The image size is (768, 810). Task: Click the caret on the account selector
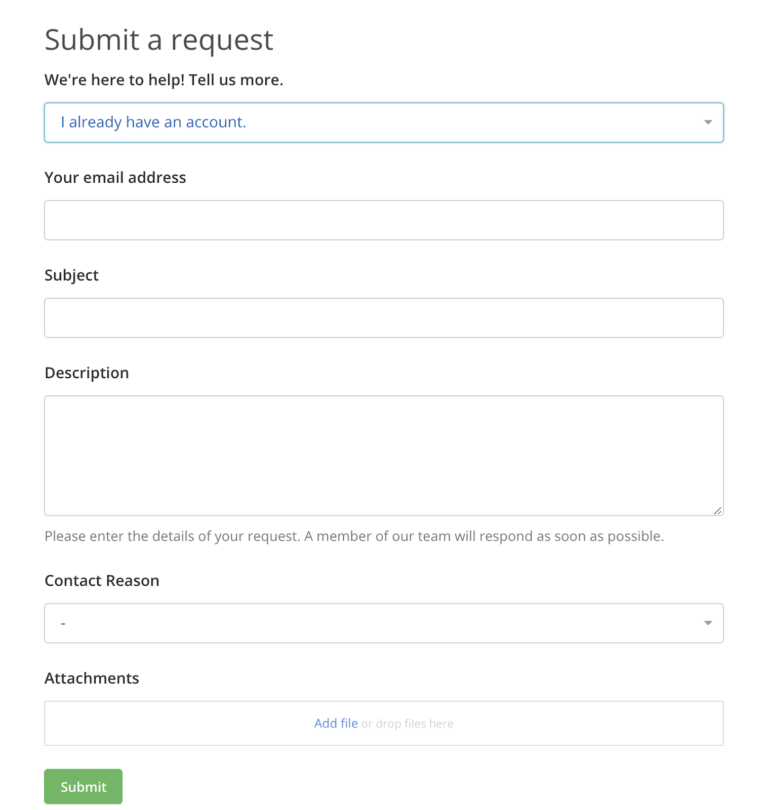pyautogui.click(x=710, y=122)
